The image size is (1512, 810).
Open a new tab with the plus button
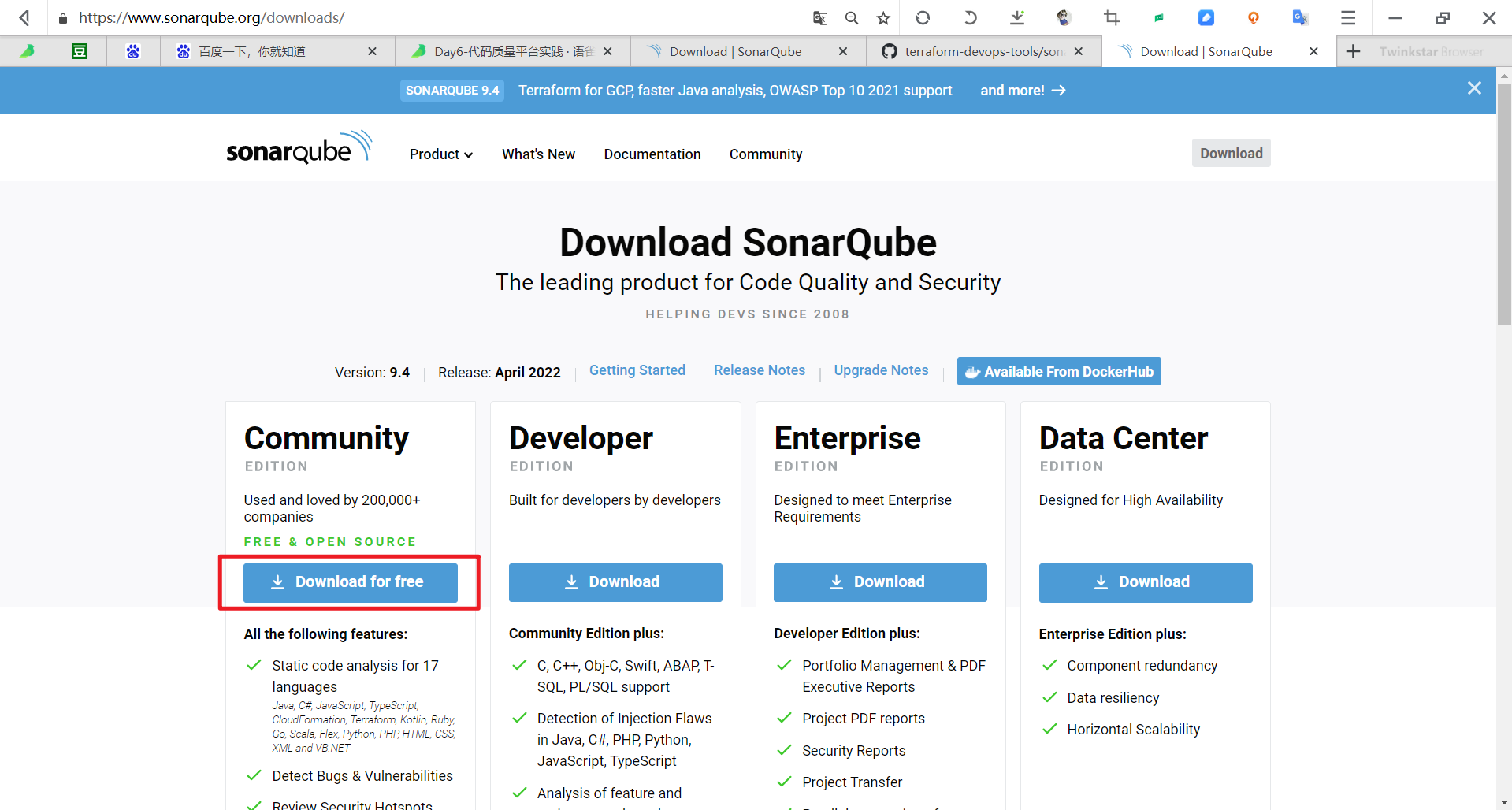1353,51
